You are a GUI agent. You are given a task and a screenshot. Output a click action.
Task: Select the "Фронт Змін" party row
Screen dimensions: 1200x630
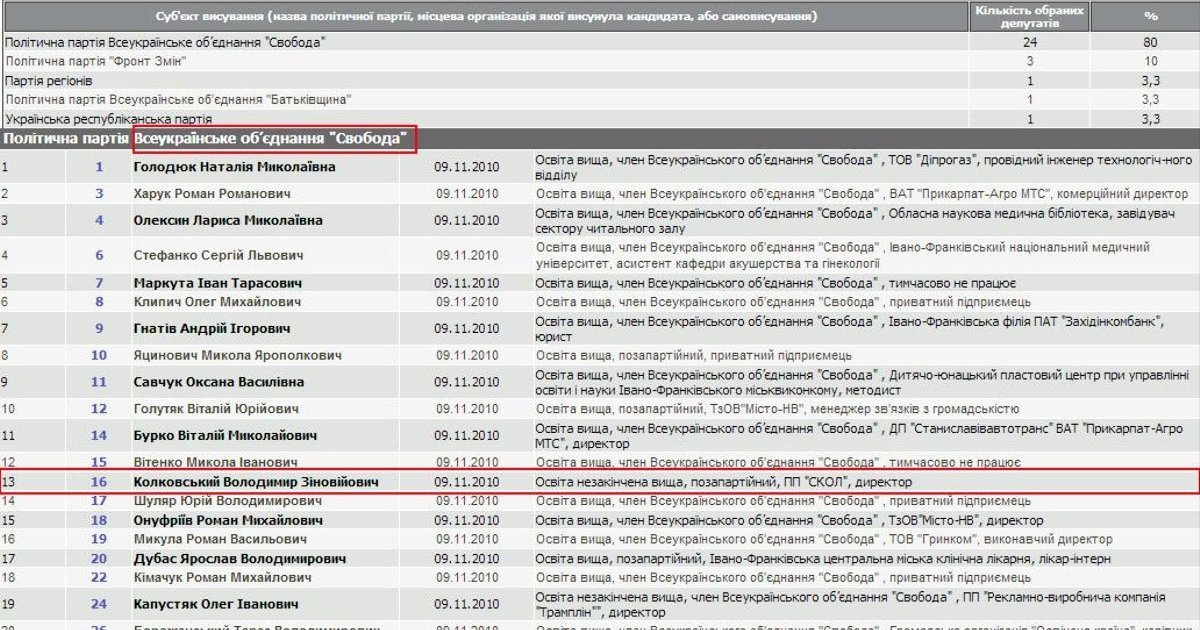(97, 61)
